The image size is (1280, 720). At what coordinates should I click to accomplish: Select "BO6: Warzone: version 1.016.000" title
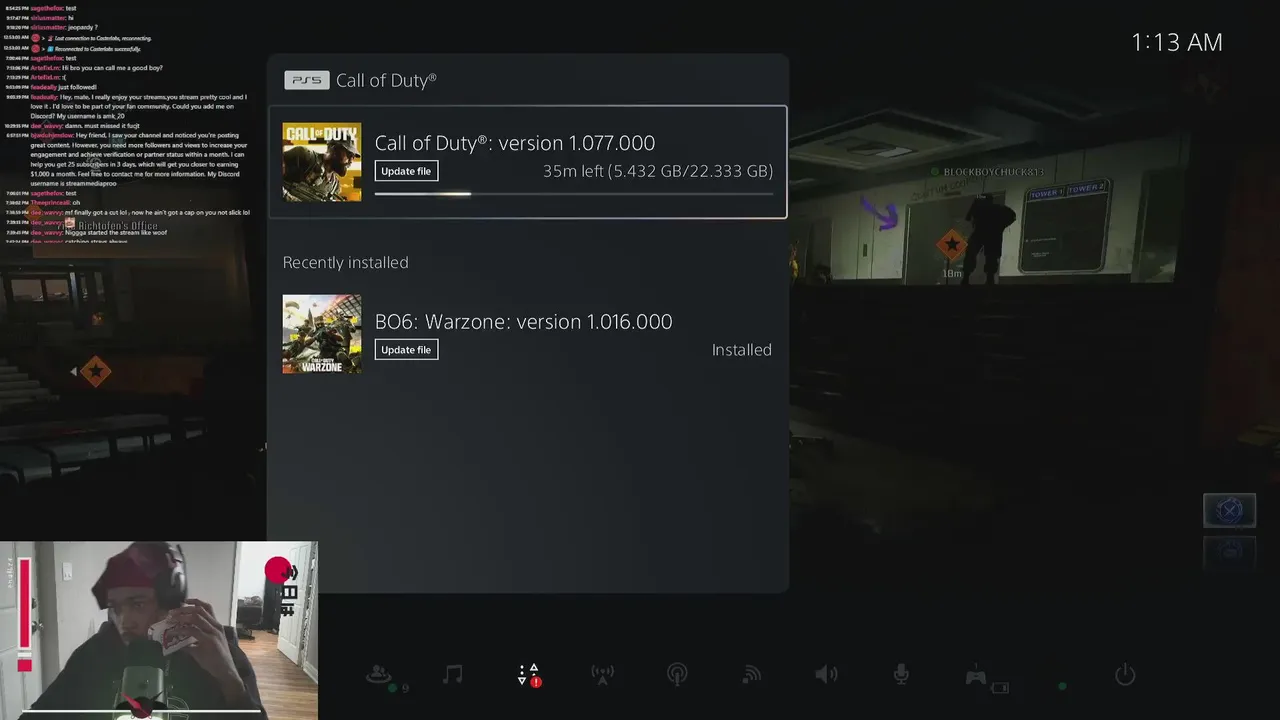[523, 321]
